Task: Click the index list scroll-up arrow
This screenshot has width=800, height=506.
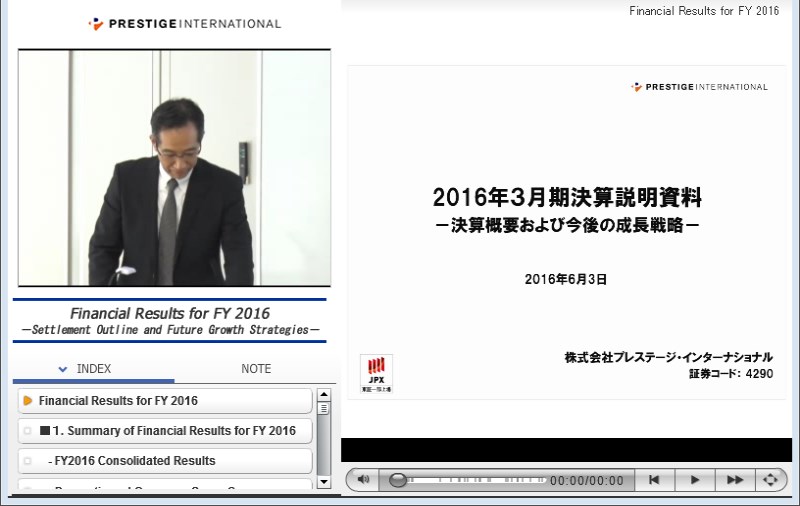Action: pyautogui.click(x=323, y=395)
